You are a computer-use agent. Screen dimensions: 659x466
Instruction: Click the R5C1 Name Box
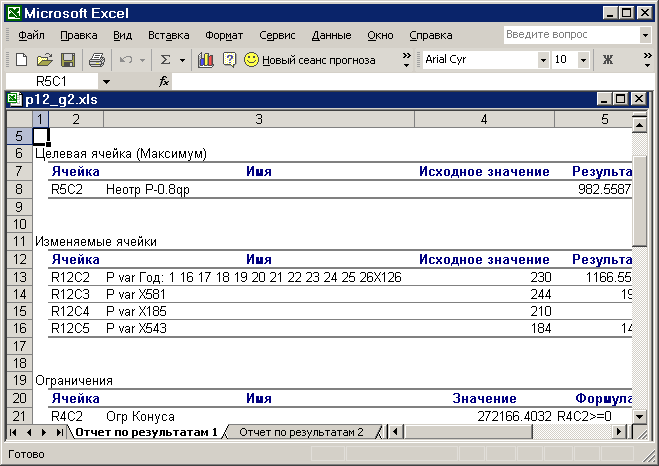click(52, 82)
